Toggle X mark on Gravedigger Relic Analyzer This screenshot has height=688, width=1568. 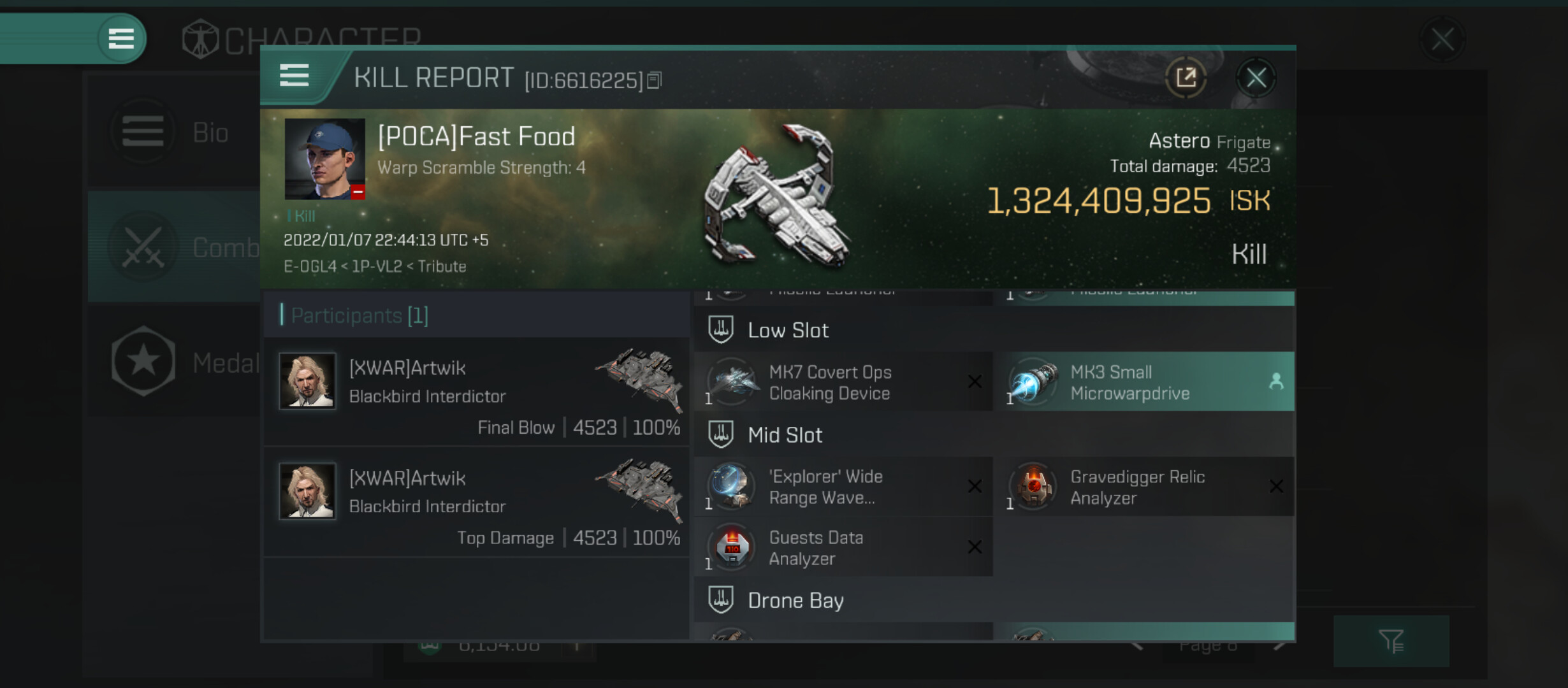tap(1276, 487)
